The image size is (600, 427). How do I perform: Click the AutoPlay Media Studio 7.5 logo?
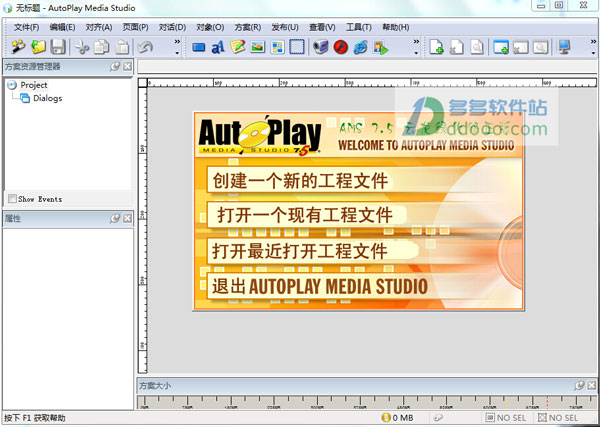coord(260,136)
